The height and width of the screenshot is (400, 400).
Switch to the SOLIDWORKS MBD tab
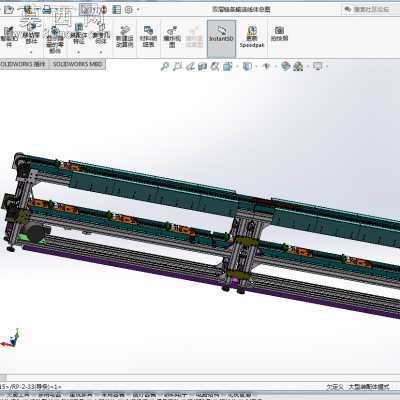coord(77,64)
